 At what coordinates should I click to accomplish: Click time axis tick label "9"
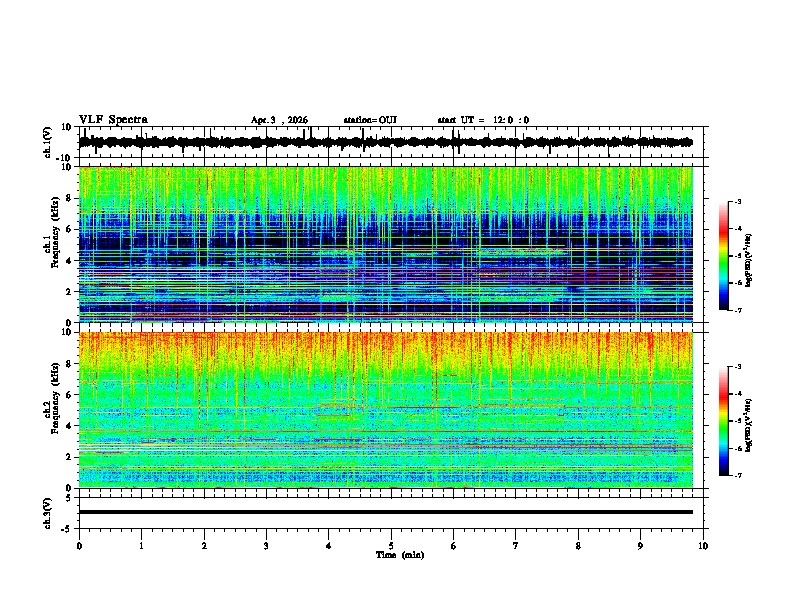tap(640, 546)
